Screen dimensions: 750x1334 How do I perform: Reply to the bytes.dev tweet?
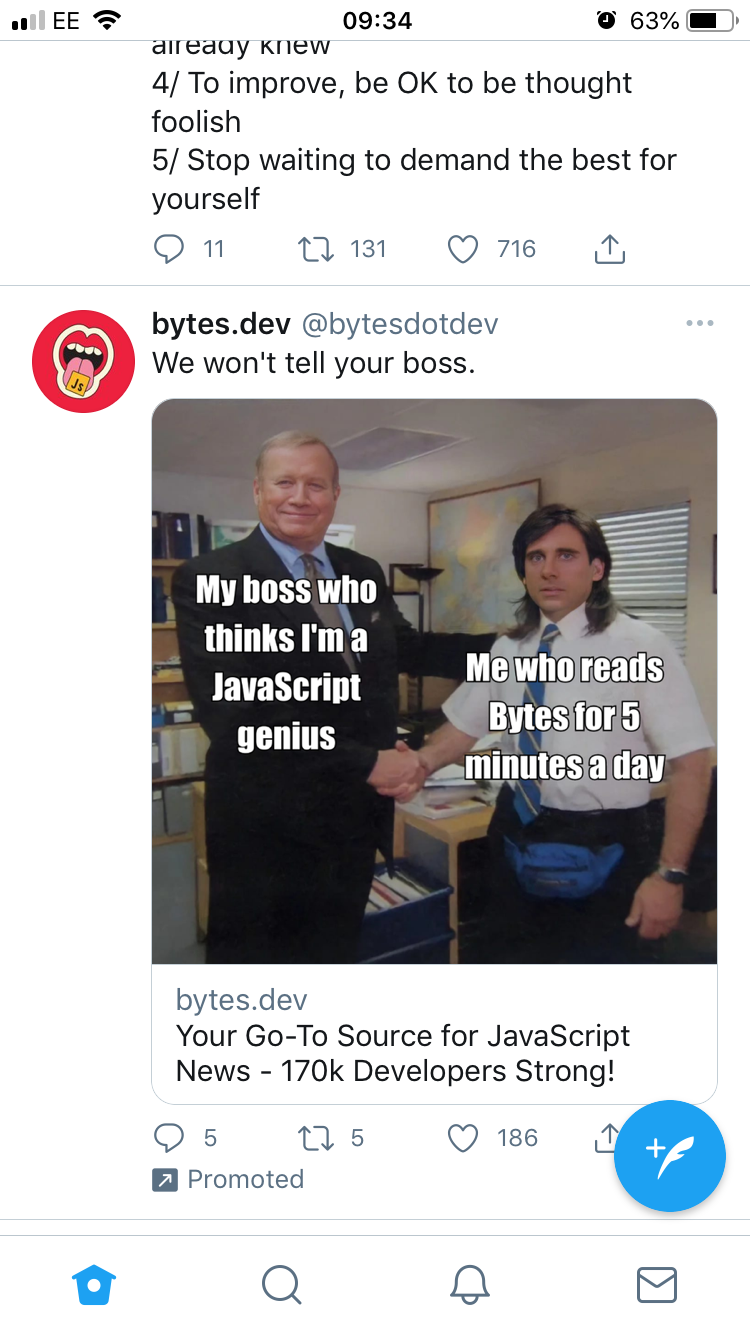pos(168,1138)
